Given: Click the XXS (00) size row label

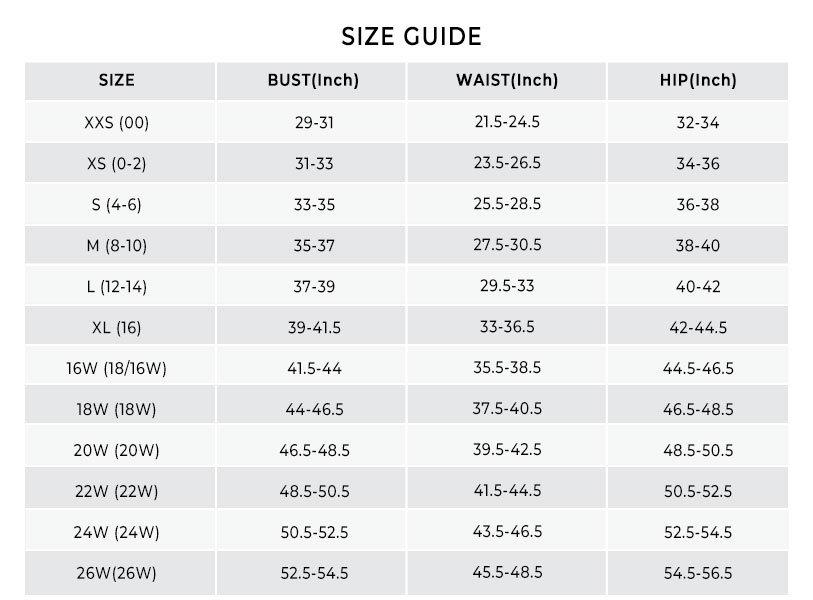Looking at the screenshot, I should coord(117,123).
